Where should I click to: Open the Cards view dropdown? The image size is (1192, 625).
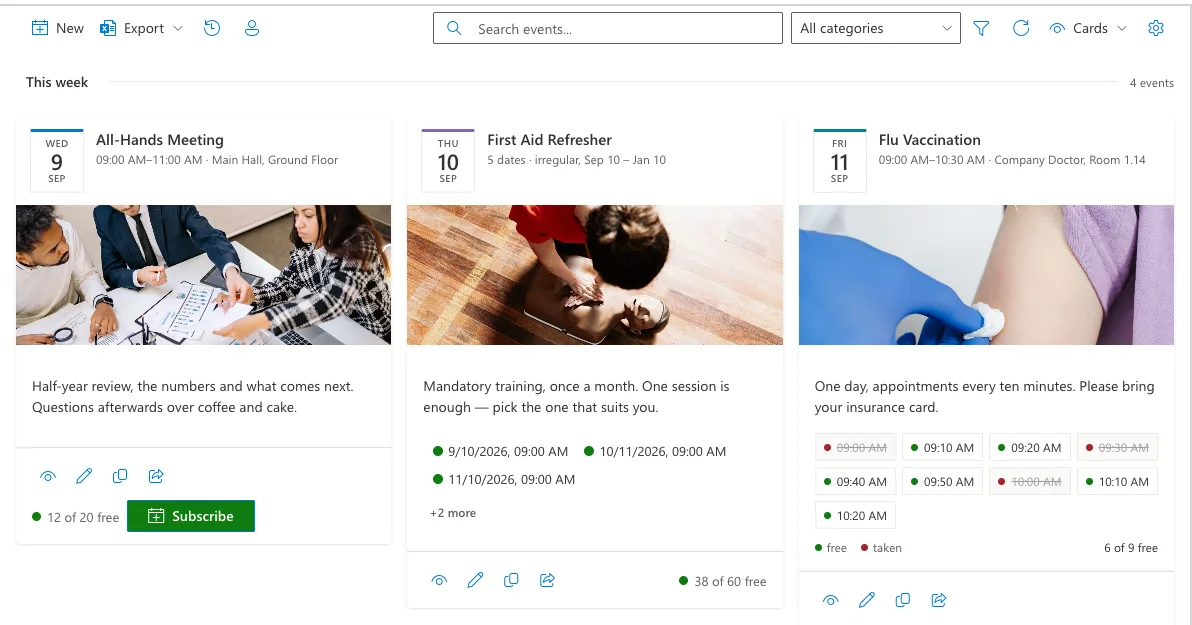click(1088, 28)
